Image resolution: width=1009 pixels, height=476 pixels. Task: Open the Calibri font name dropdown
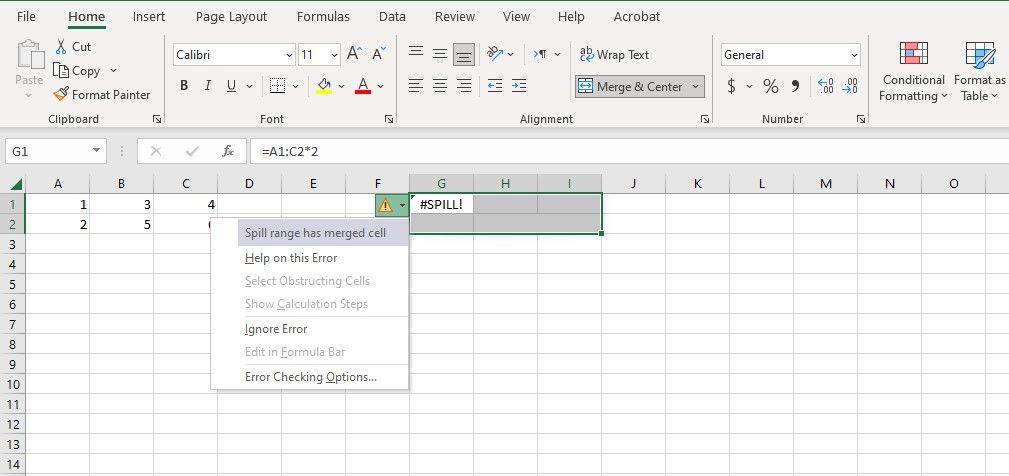point(289,55)
